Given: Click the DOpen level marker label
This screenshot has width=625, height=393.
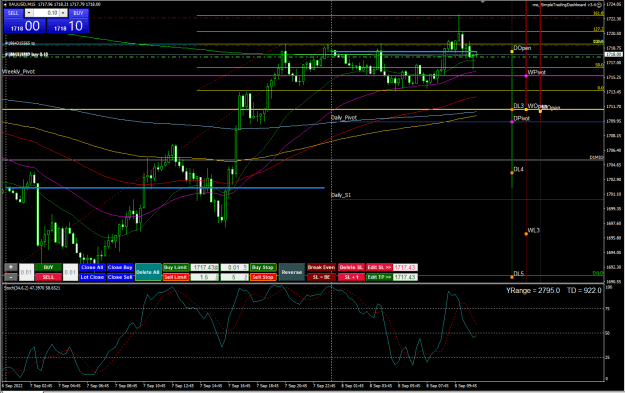Looking at the screenshot, I should (x=522, y=48).
